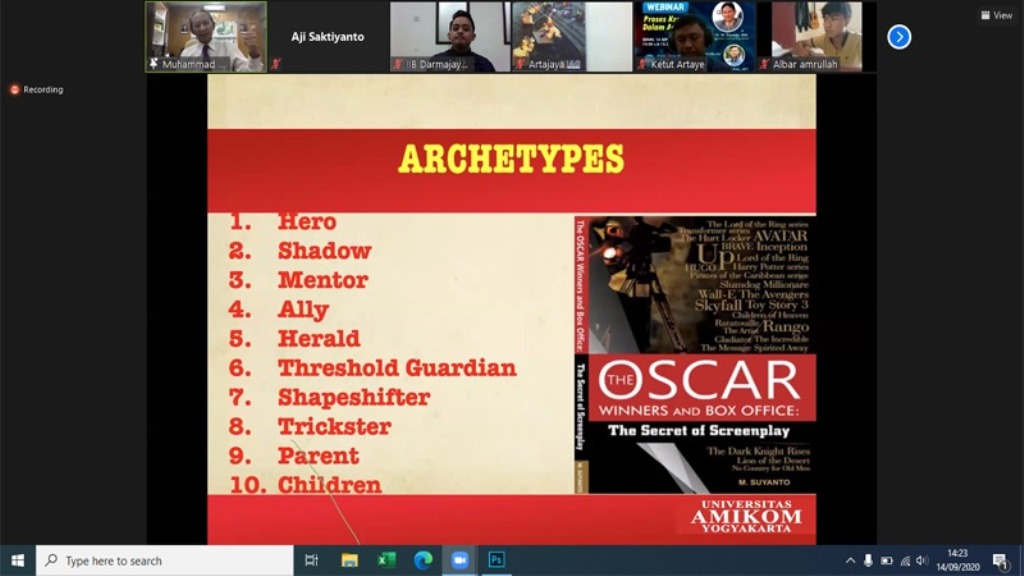The height and width of the screenshot is (576, 1024).
Task: Open Photoshop from taskbar
Action: click(496, 560)
